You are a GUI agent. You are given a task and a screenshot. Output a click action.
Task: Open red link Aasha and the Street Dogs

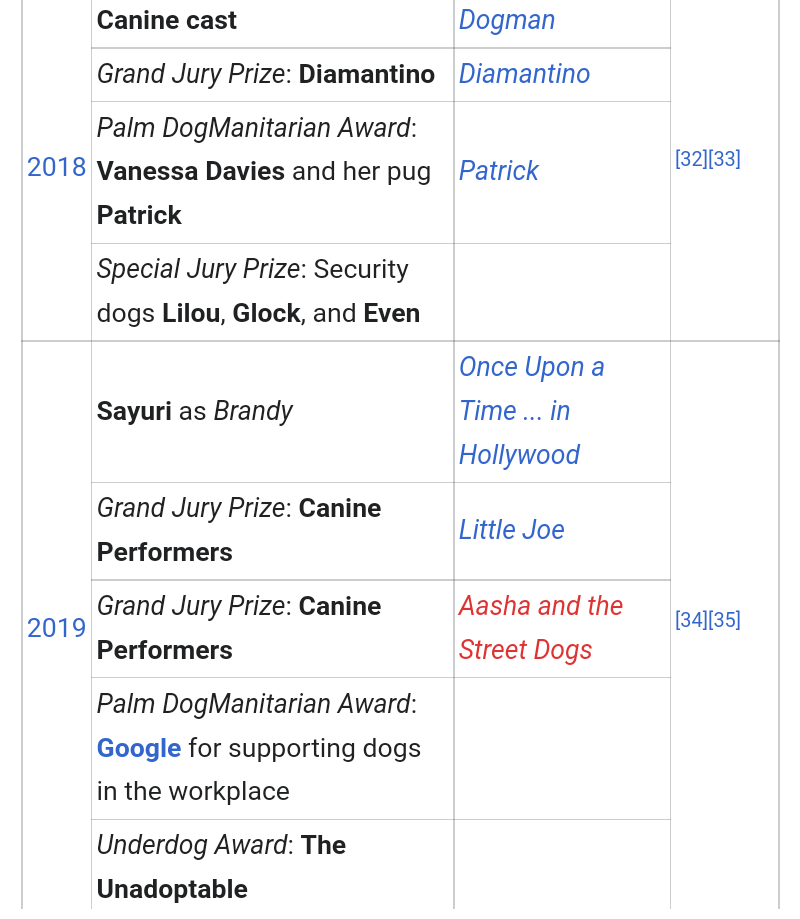(540, 628)
